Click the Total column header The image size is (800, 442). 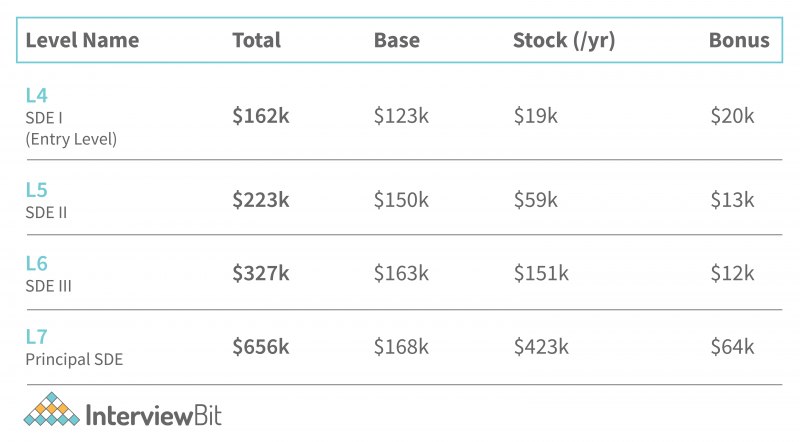click(x=256, y=41)
